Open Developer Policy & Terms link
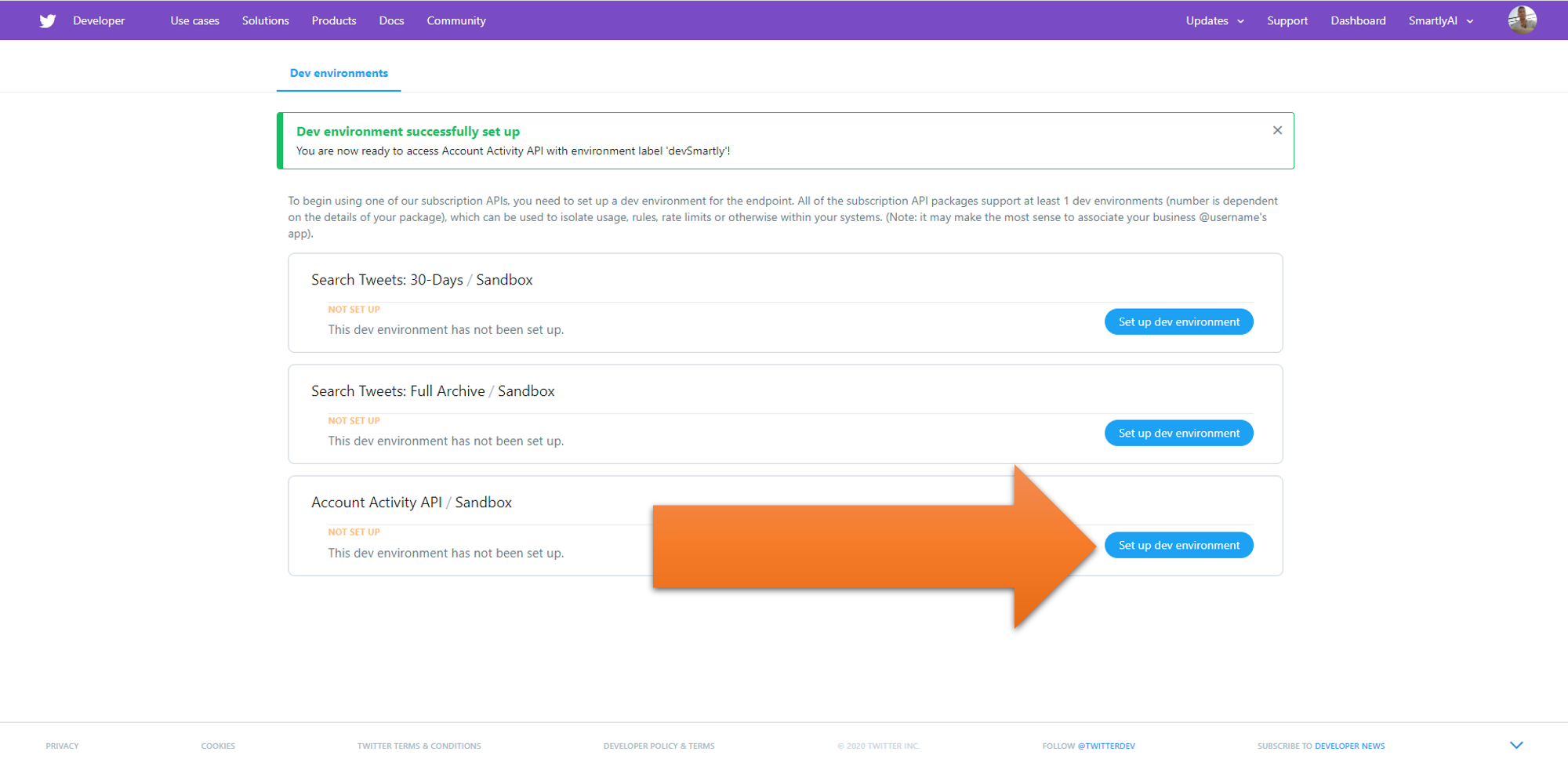 [659, 746]
